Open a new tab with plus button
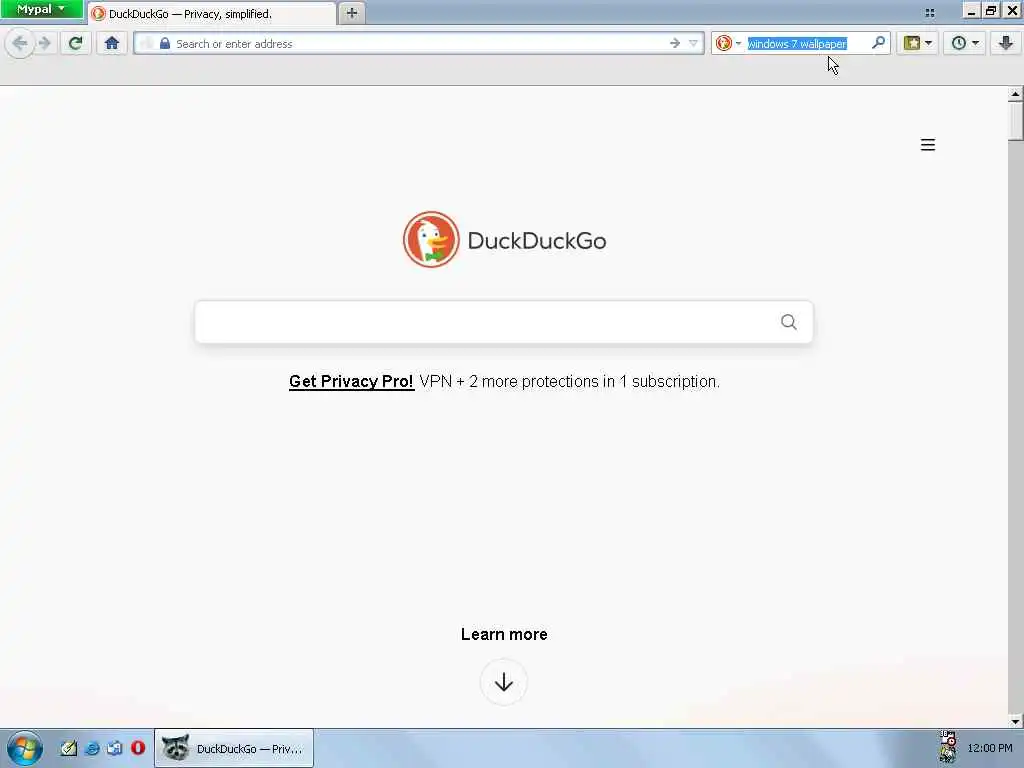 351,13
